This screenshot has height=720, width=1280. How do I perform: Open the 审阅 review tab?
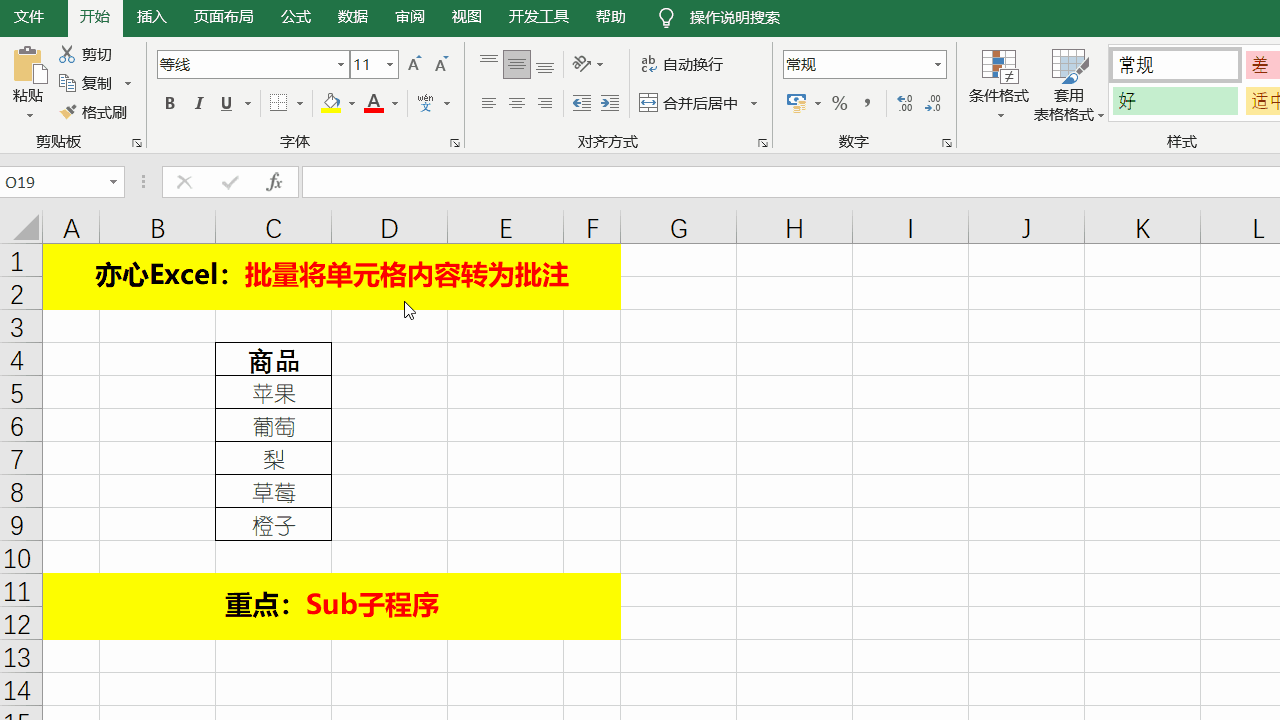coord(410,17)
